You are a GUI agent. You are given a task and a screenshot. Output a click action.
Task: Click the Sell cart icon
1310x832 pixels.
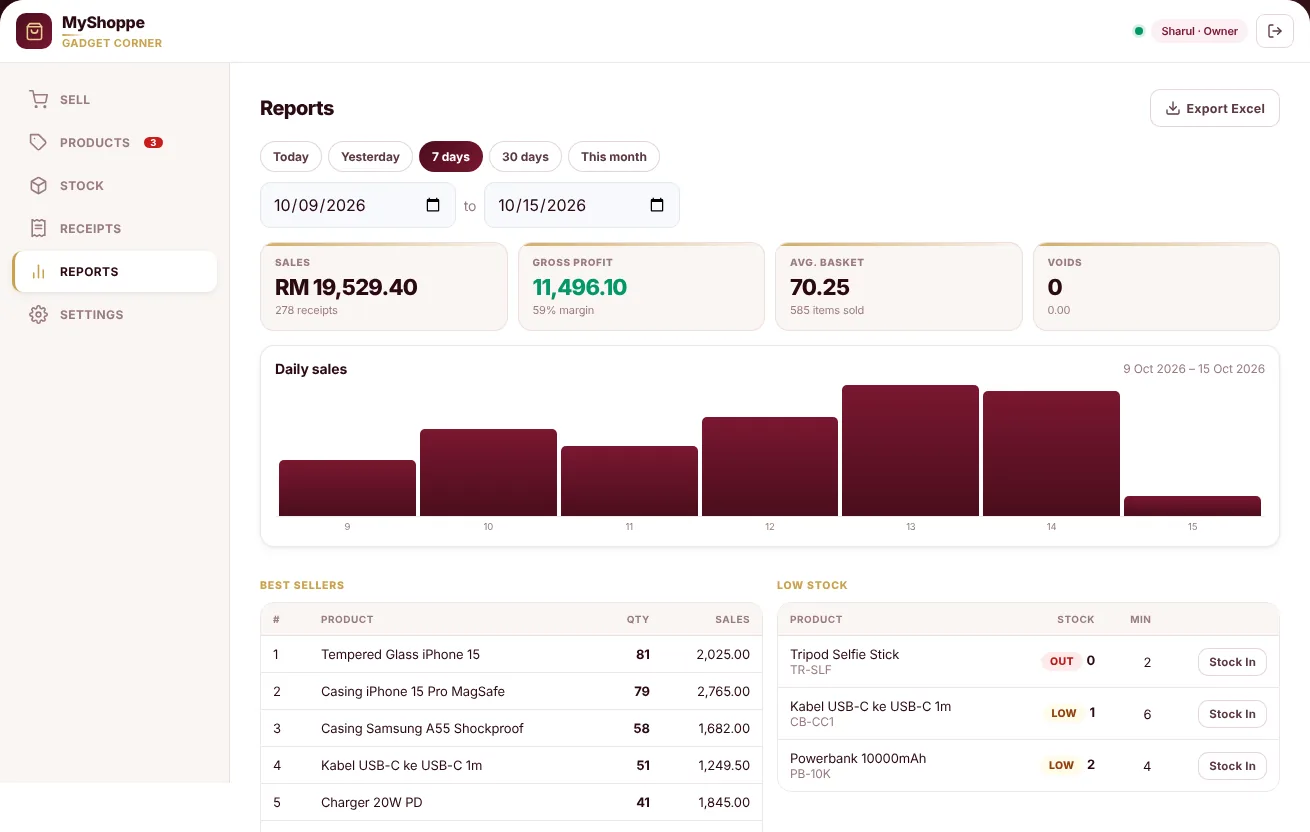tap(38, 100)
